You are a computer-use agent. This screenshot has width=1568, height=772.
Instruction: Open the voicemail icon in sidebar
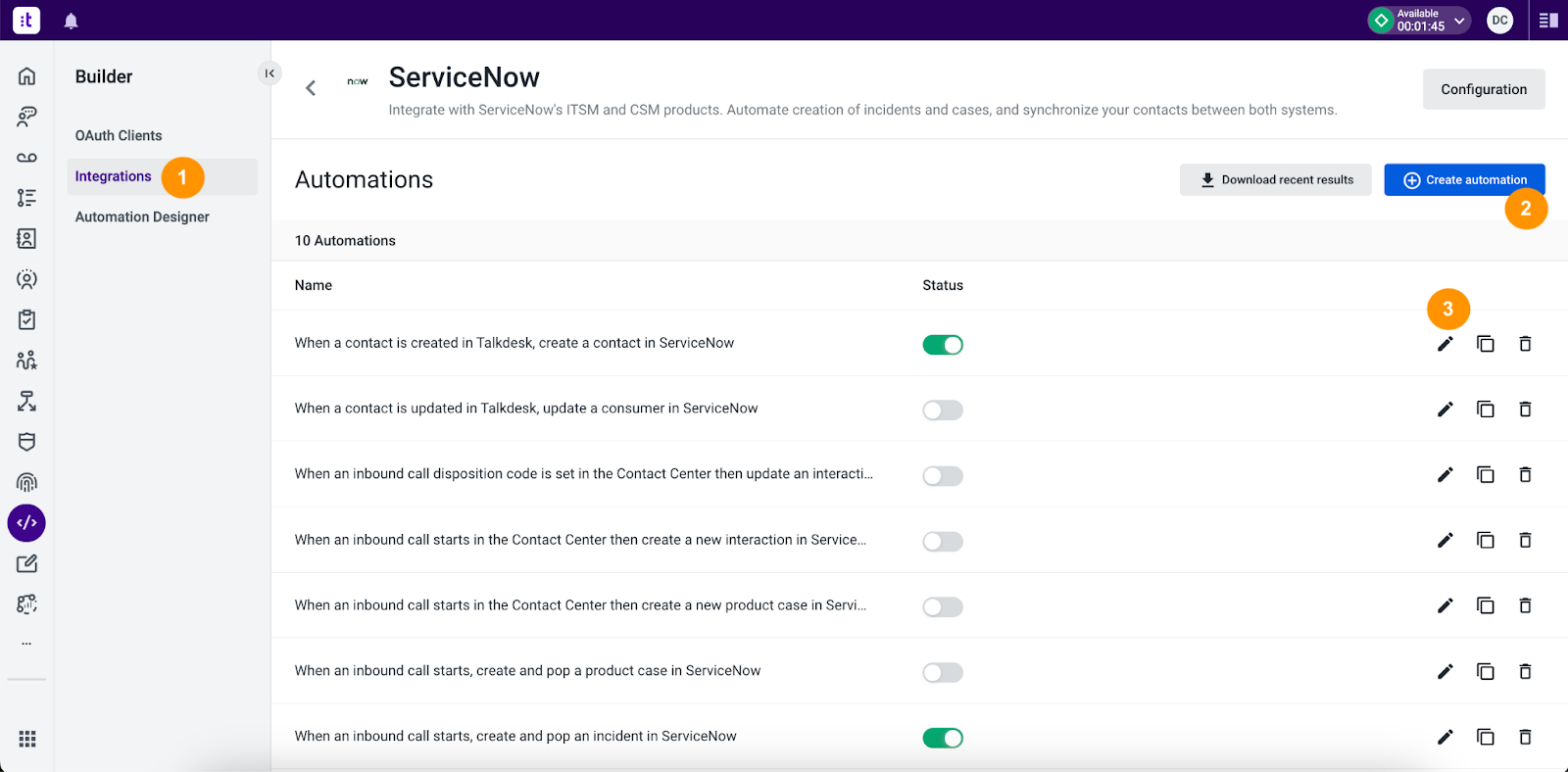[x=26, y=158]
